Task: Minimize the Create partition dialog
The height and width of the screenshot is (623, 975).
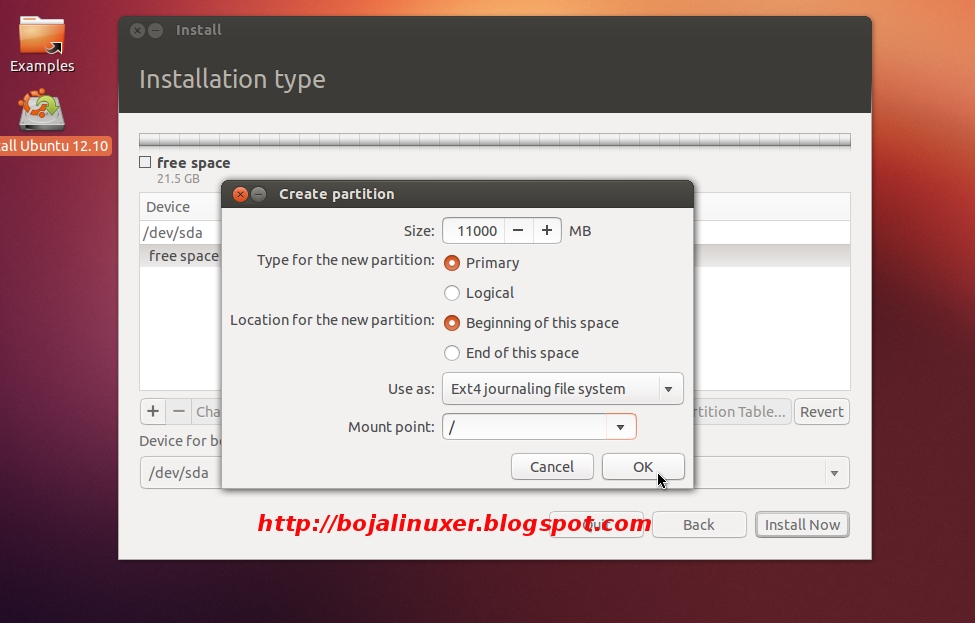Action: pyautogui.click(x=259, y=194)
